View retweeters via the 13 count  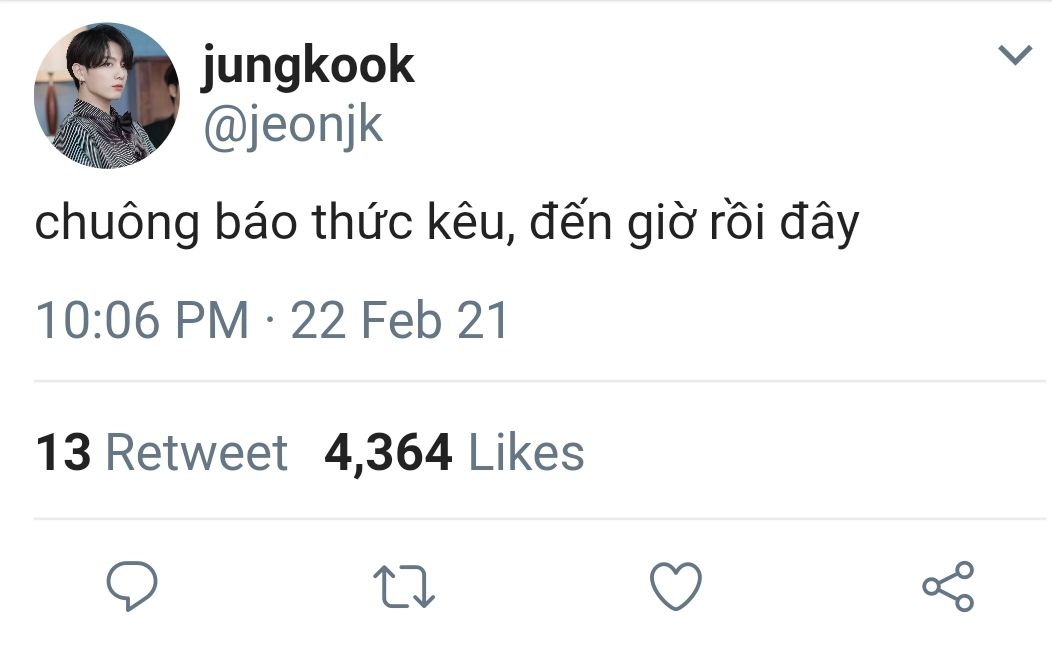click(x=63, y=452)
